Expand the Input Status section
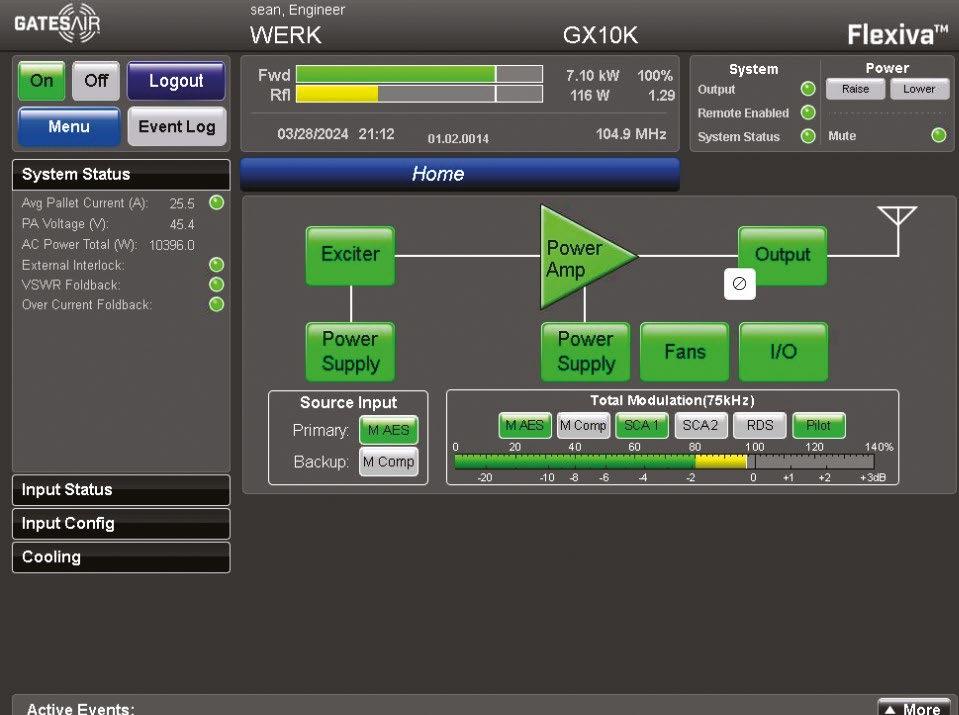 point(121,490)
